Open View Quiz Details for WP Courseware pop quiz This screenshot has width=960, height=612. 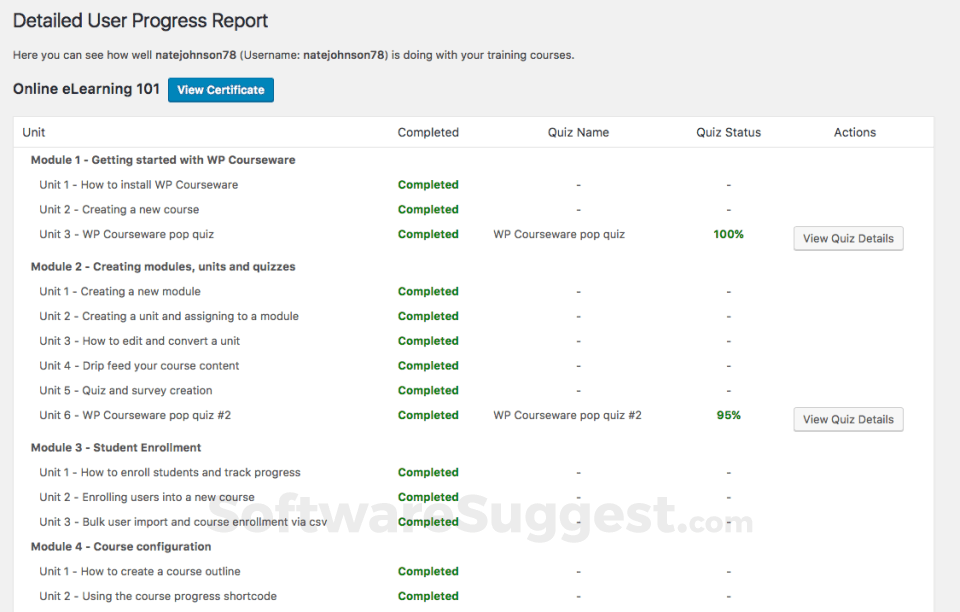[847, 238]
